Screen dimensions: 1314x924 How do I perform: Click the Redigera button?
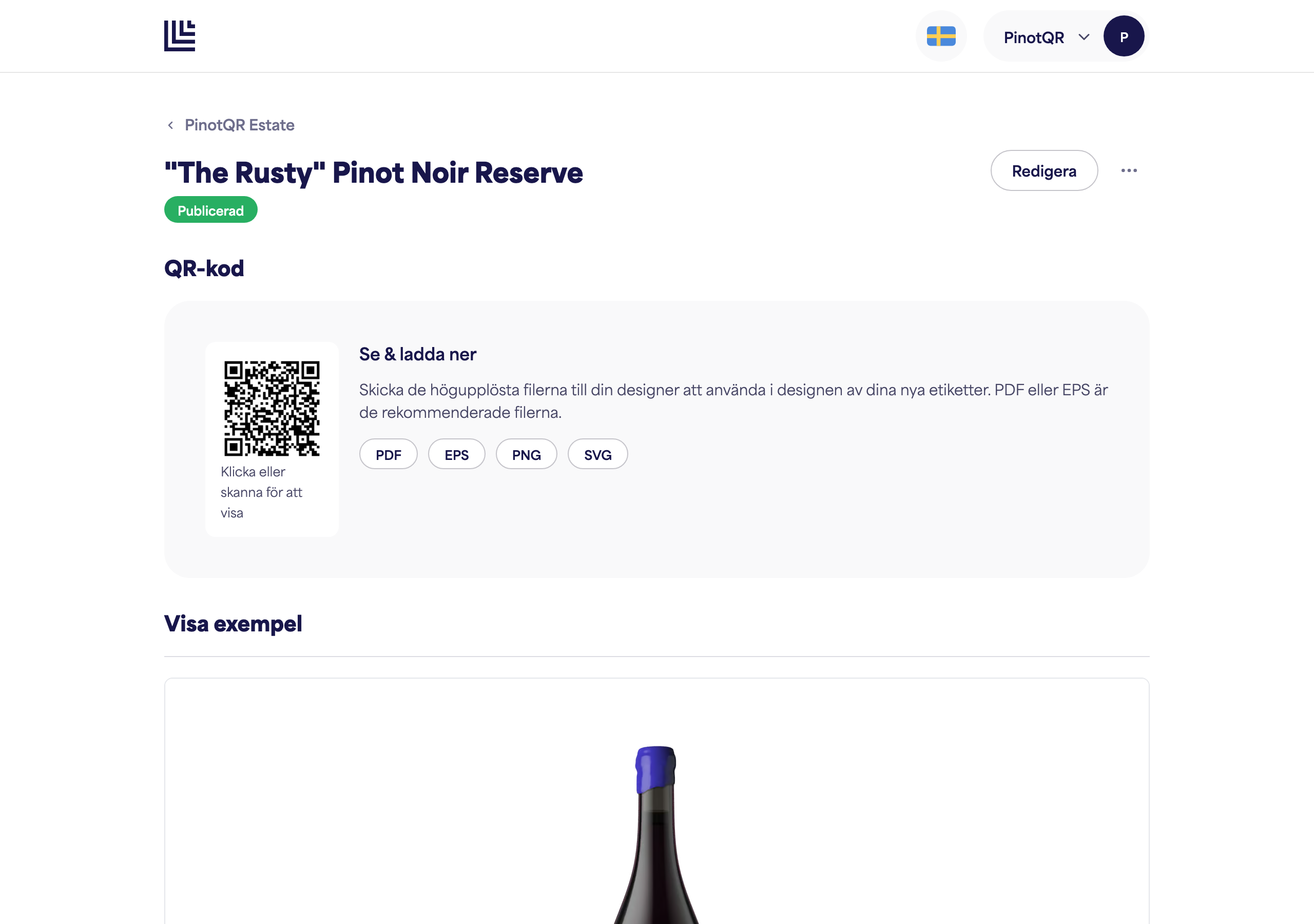(x=1044, y=170)
